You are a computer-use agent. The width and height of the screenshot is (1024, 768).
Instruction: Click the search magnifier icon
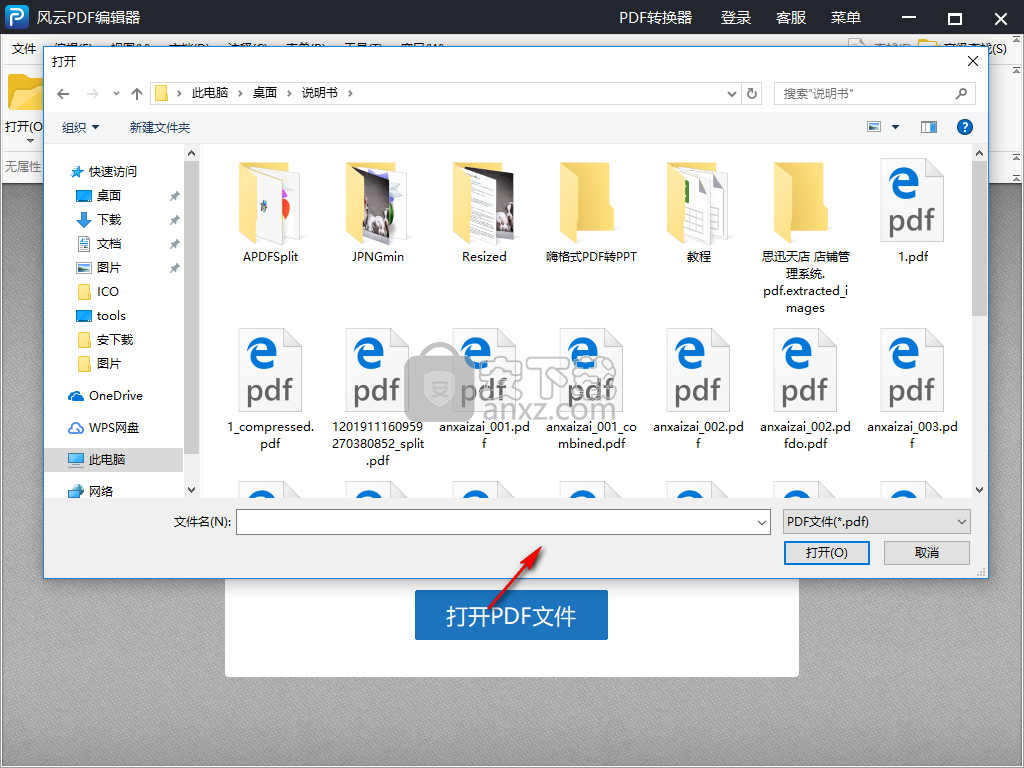961,94
